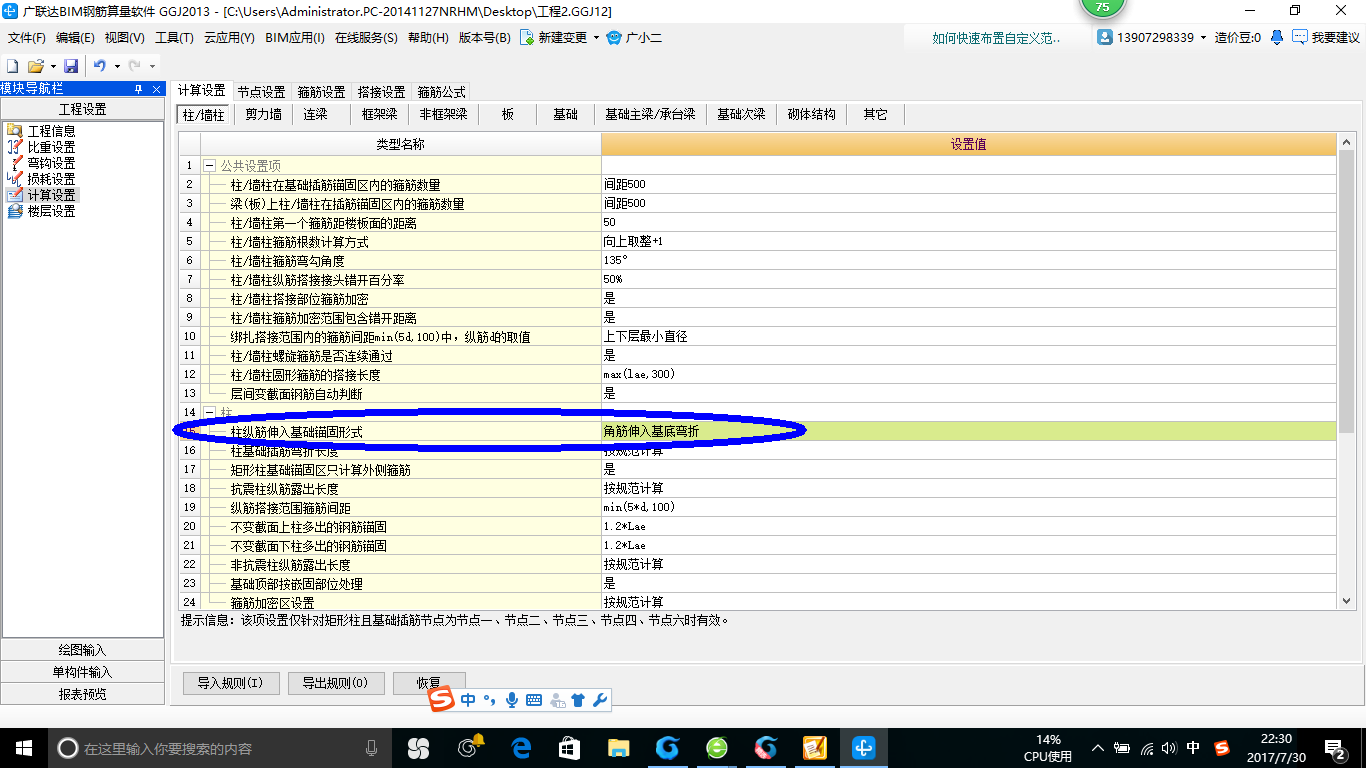
Task: Select the 框架梁 sub-tab
Action: point(379,114)
